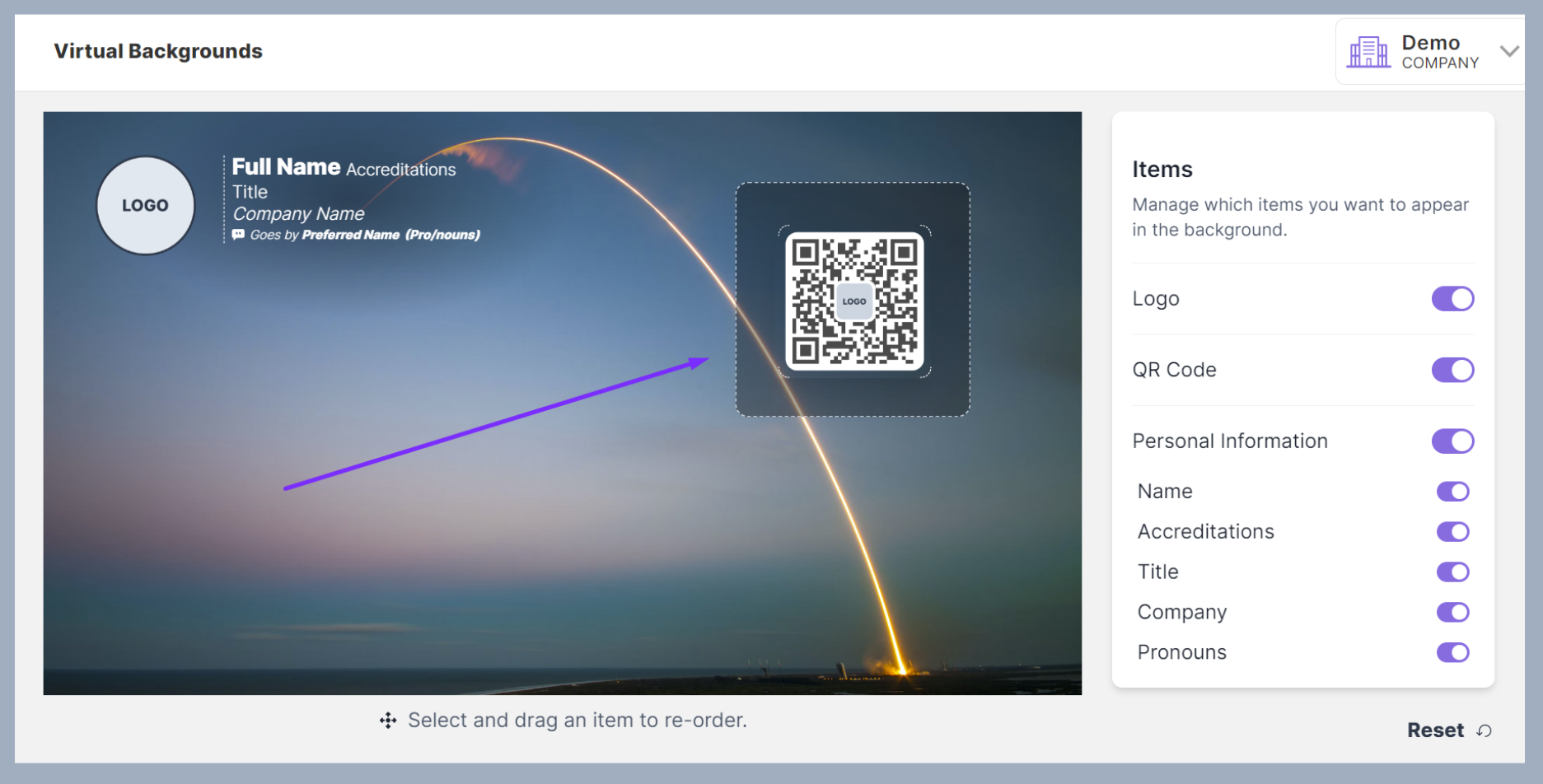Click the reset arrow icon
This screenshot has width=1543, height=784.
point(1485,730)
